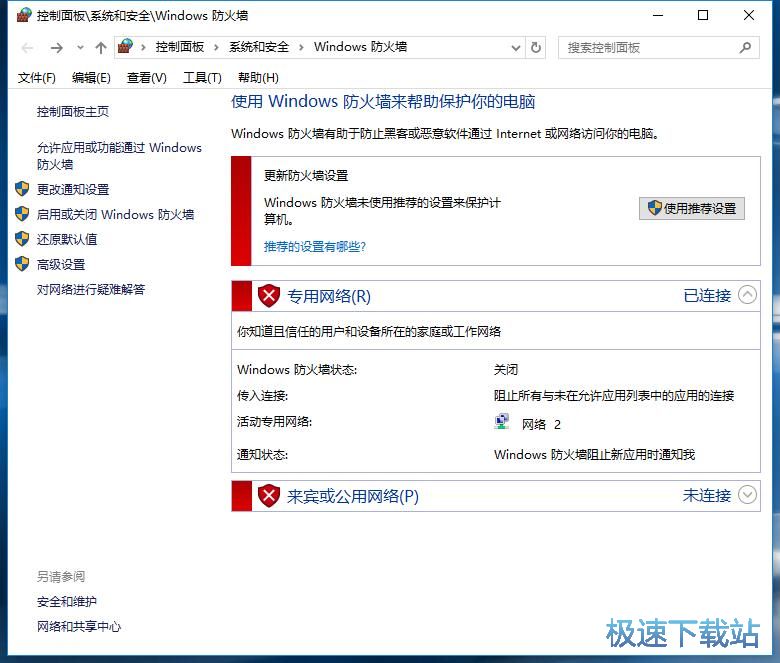This screenshot has width=780, height=663.
Task: Click Windows 防火墙 breadcrumb segment
Action: [360, 47]
